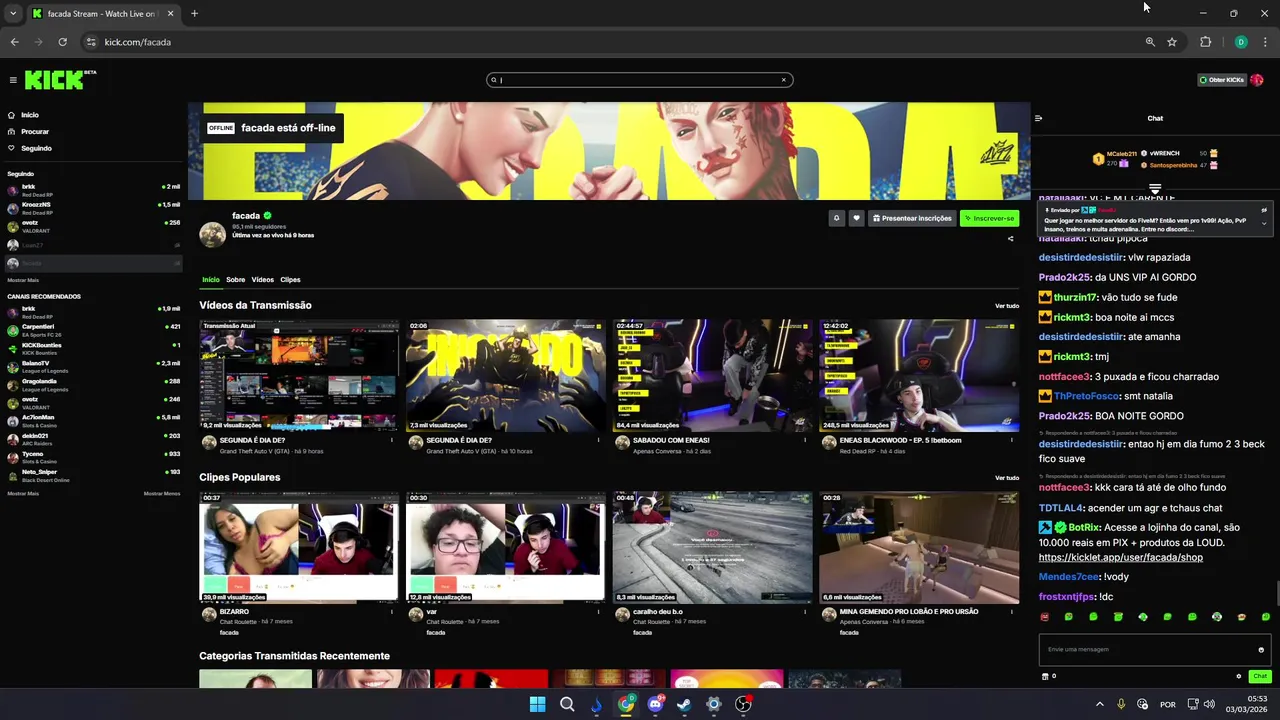Open options menu for BIZARRO clip
The width and height of the screenshot is (1280, 720).
pyautogui.click(x=392, y=612)
